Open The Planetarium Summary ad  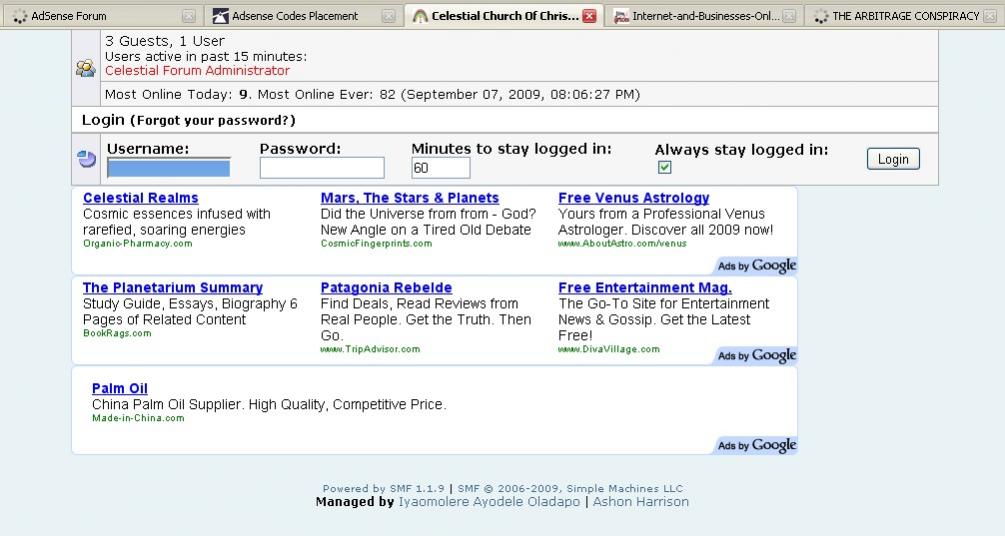tap(172, 288)
